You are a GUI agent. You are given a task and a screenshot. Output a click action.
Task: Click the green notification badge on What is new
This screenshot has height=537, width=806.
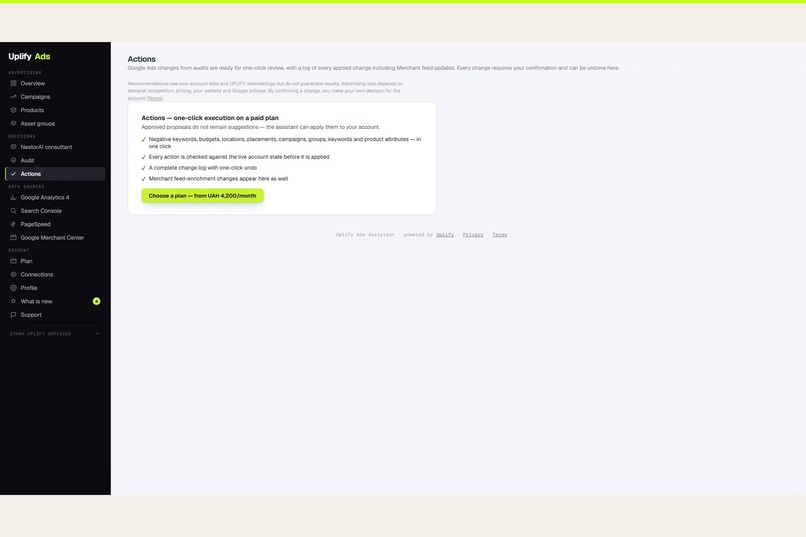tap(96, 301)
